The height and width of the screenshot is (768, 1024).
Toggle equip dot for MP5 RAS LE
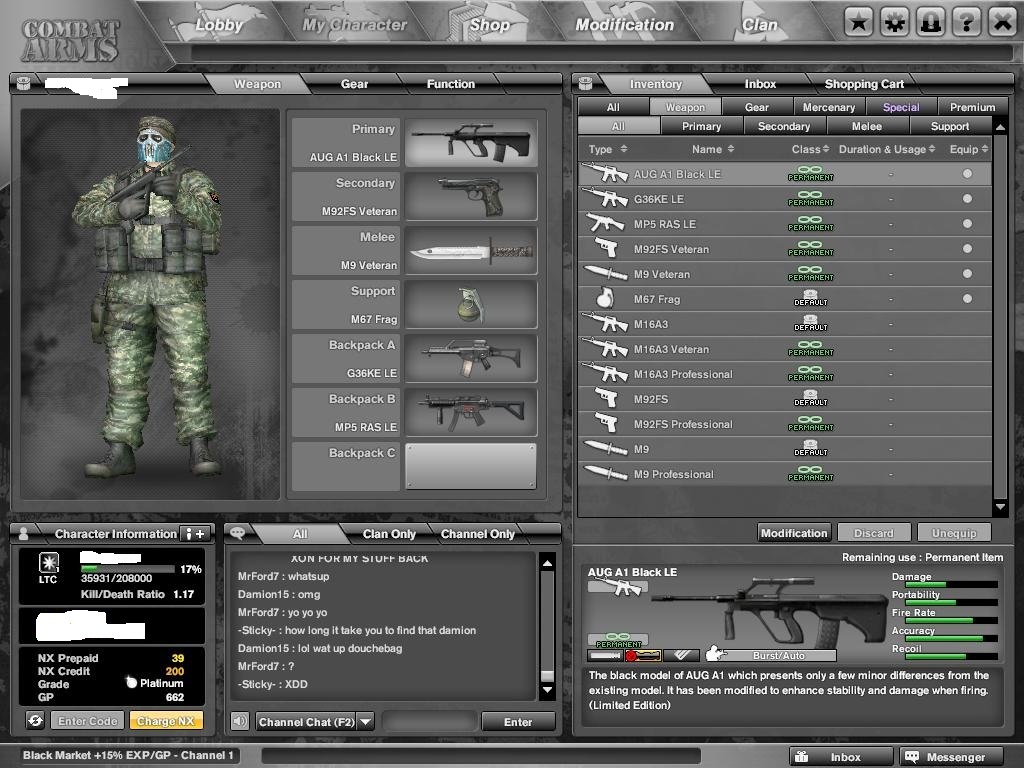pos(967,223)
